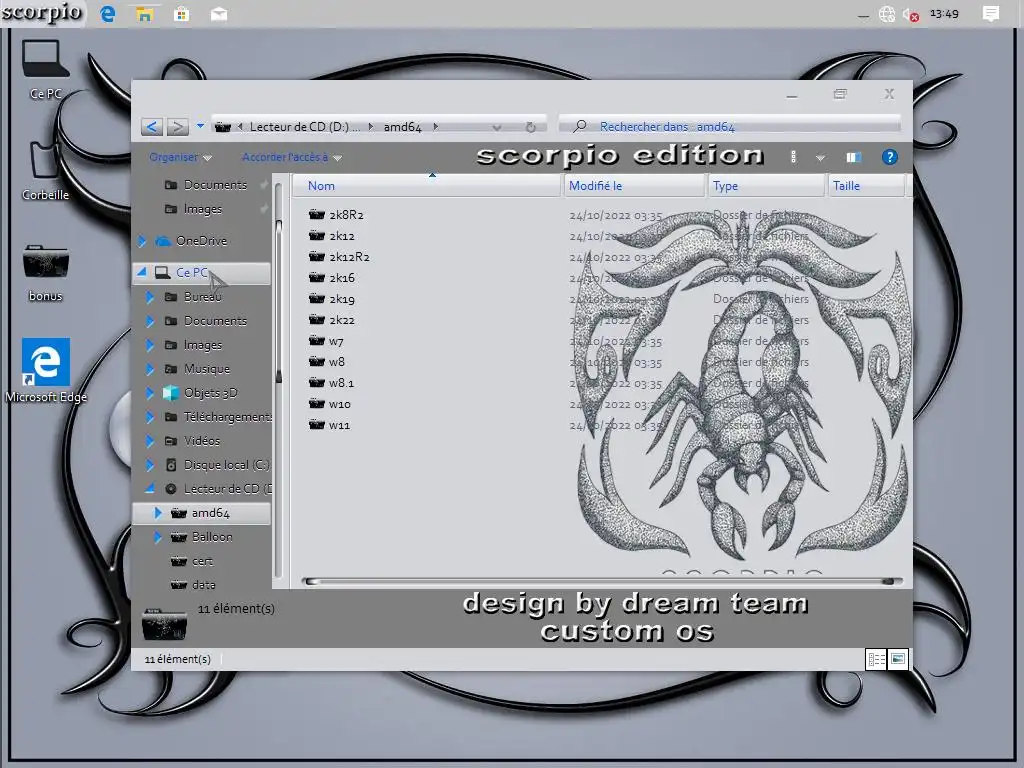Change view with the view options icon

(x=793, y=157)
